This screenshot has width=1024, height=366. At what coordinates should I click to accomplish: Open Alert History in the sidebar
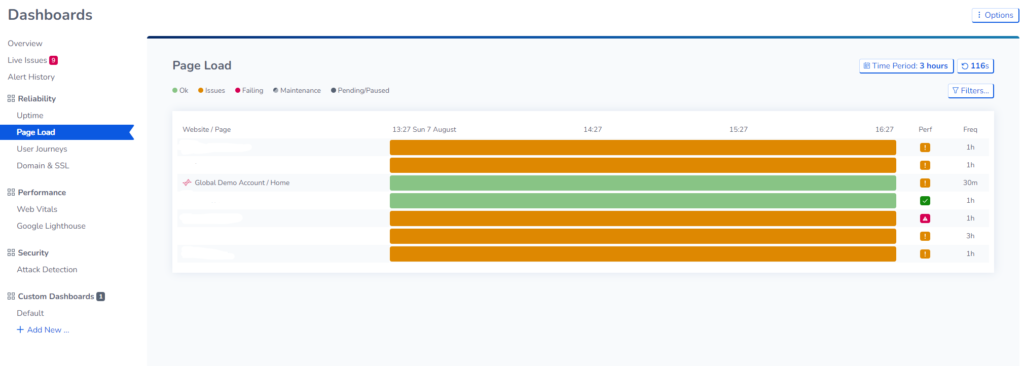[31, 77]
